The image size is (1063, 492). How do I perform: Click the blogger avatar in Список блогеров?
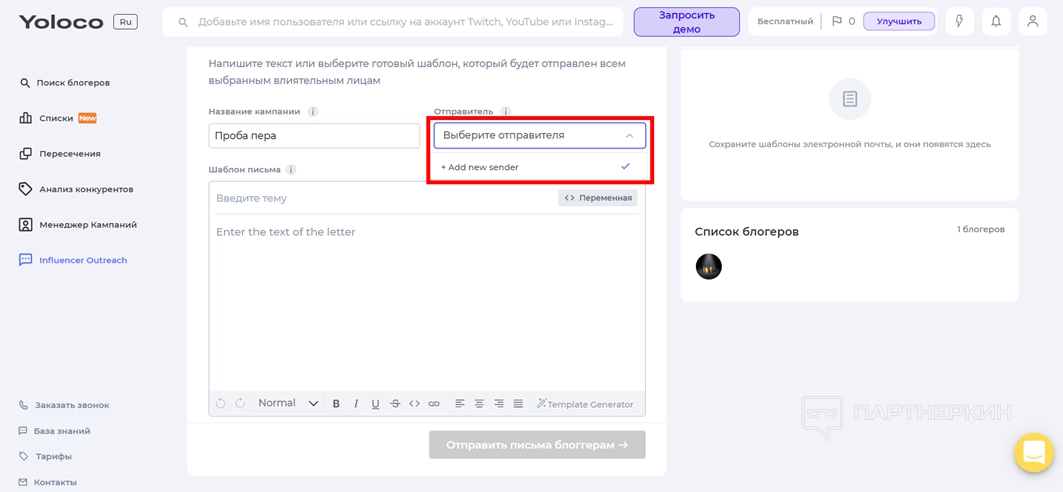click(708, 267)
